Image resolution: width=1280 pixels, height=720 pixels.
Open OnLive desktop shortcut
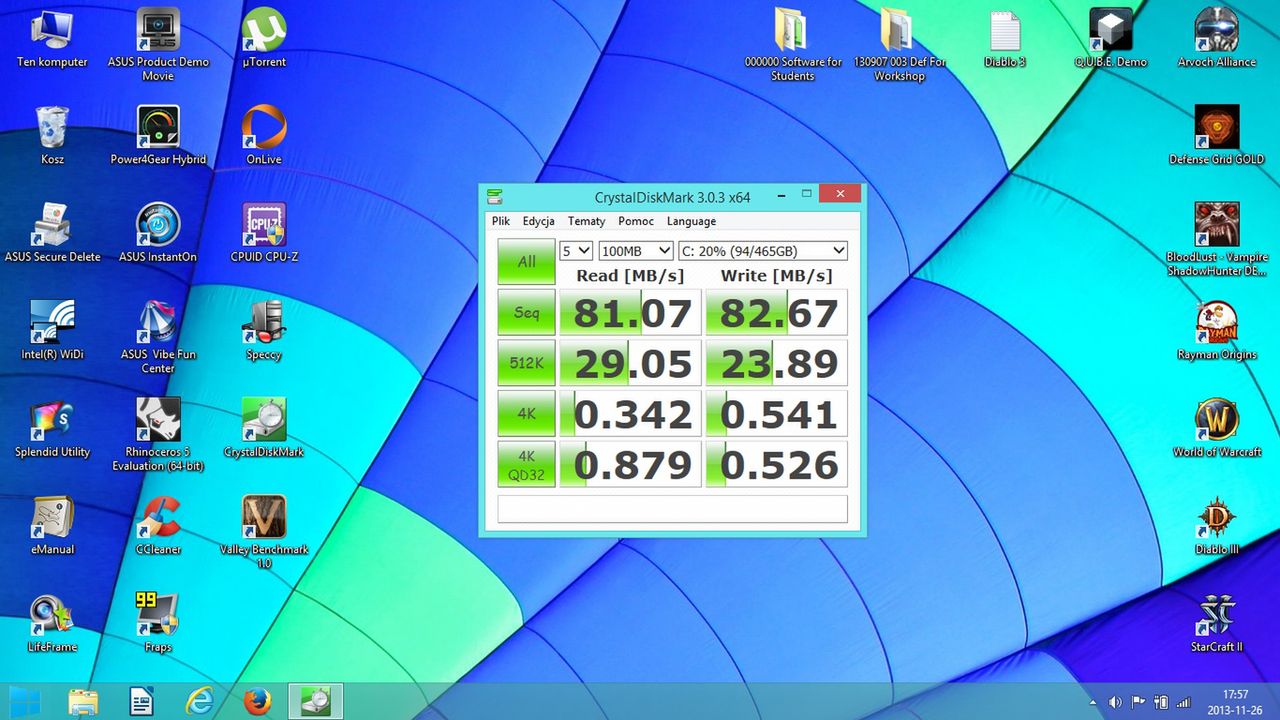(x=264, y=137)
